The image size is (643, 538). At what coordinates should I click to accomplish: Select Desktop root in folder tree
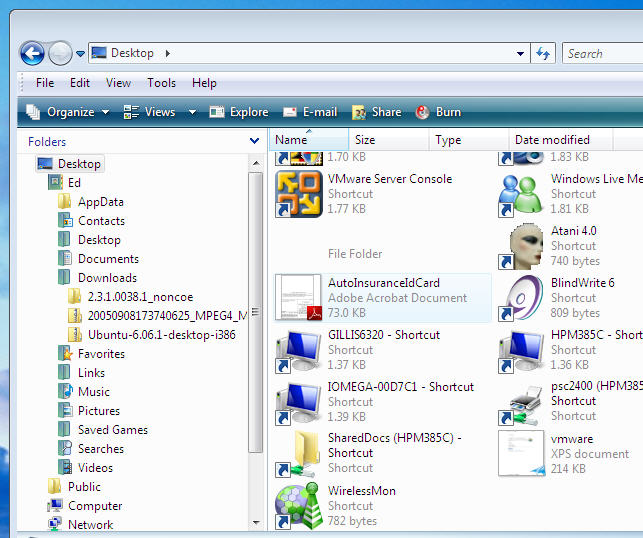coord(69,164)
